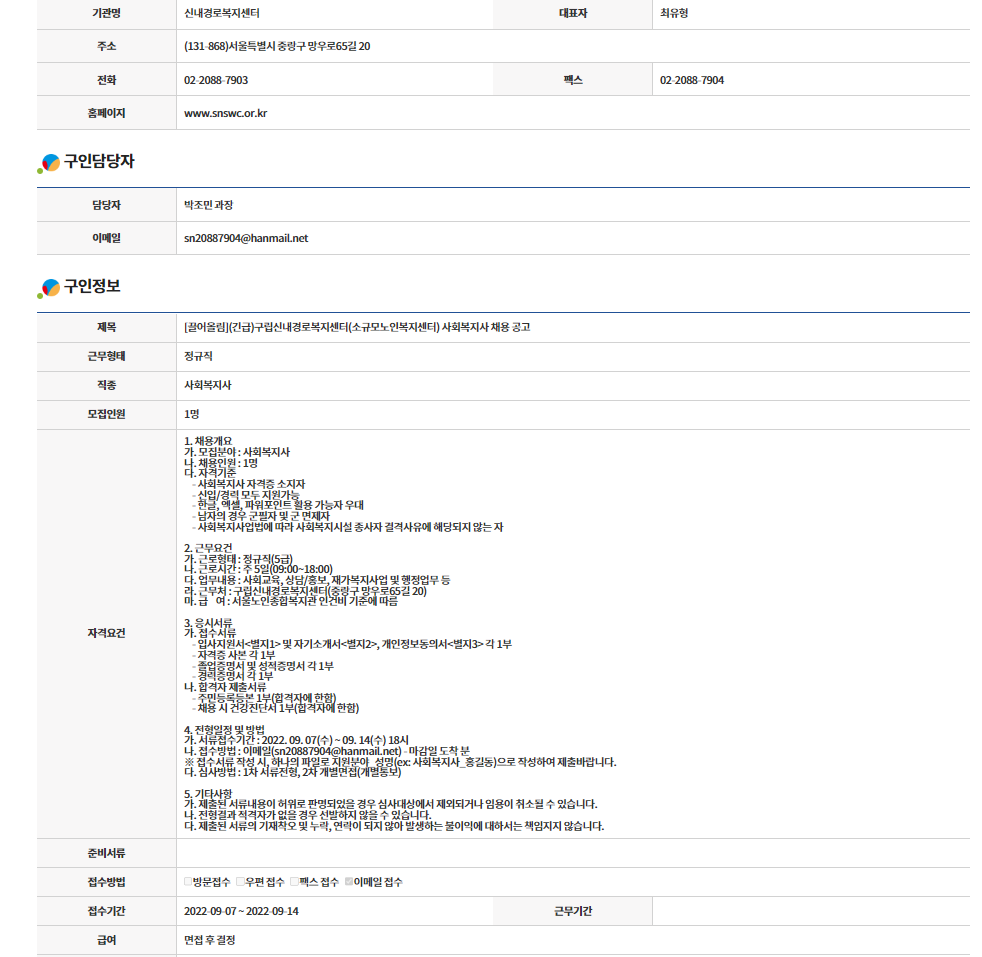Click the line '4. 전형일정 및 방법'

224,730
